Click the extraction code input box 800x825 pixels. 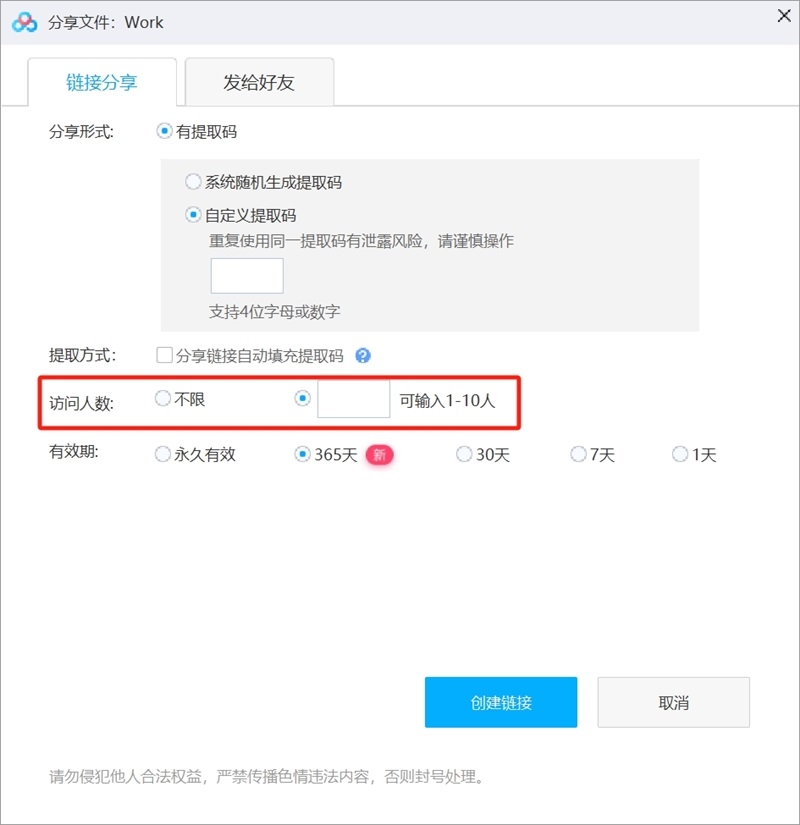(247, 275)
